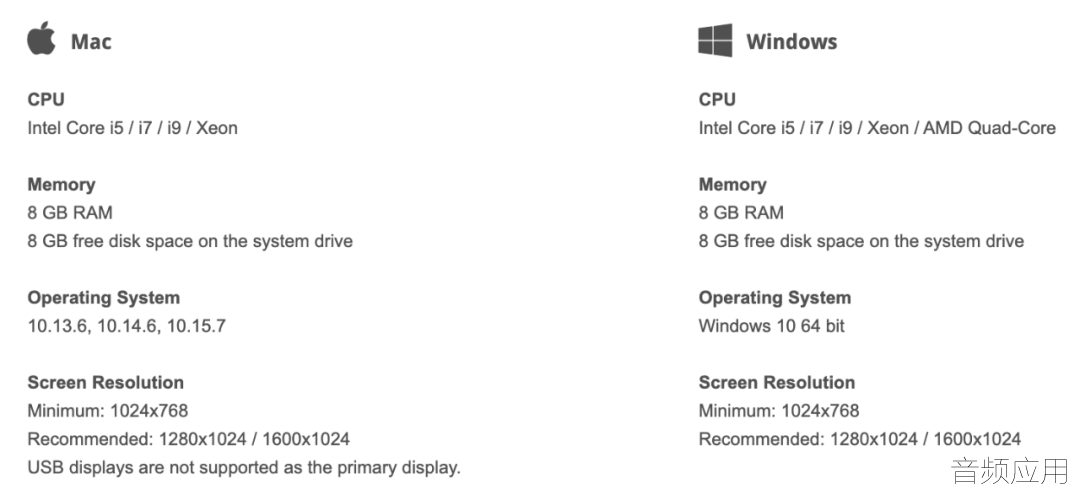Click the Mac Screen Resolution heading
The image size is (1080, 495).
point(105,383)
